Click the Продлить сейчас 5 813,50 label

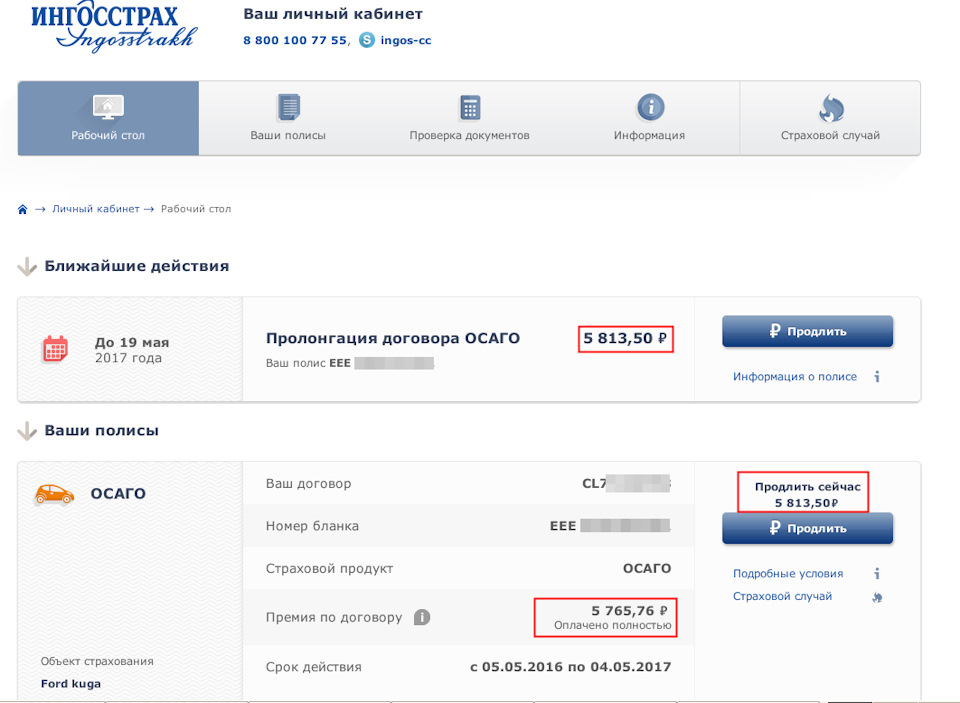[807, 494]
